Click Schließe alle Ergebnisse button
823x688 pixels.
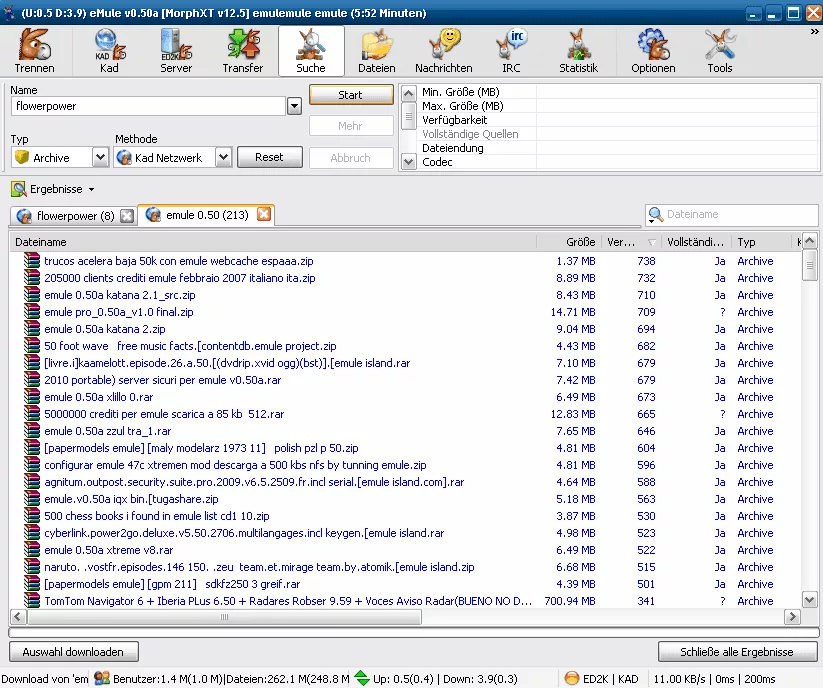coord(737,652)
